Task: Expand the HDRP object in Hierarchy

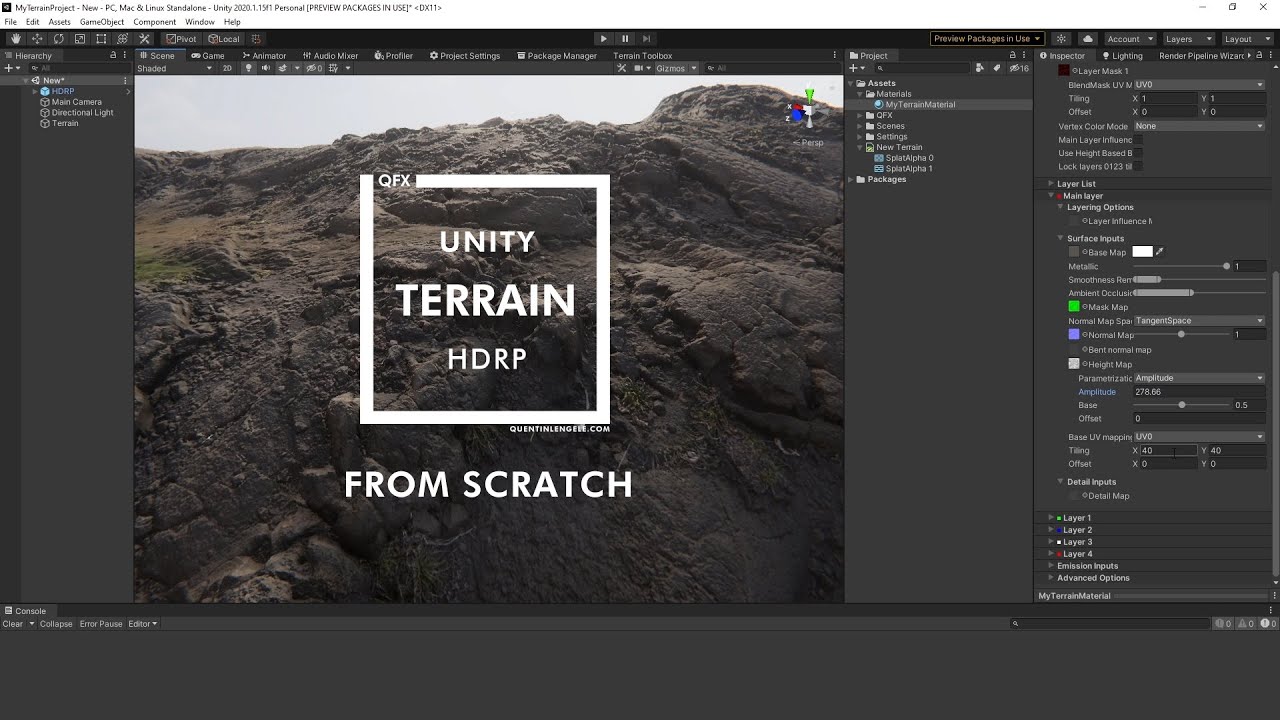Action: tap(34, 91)
